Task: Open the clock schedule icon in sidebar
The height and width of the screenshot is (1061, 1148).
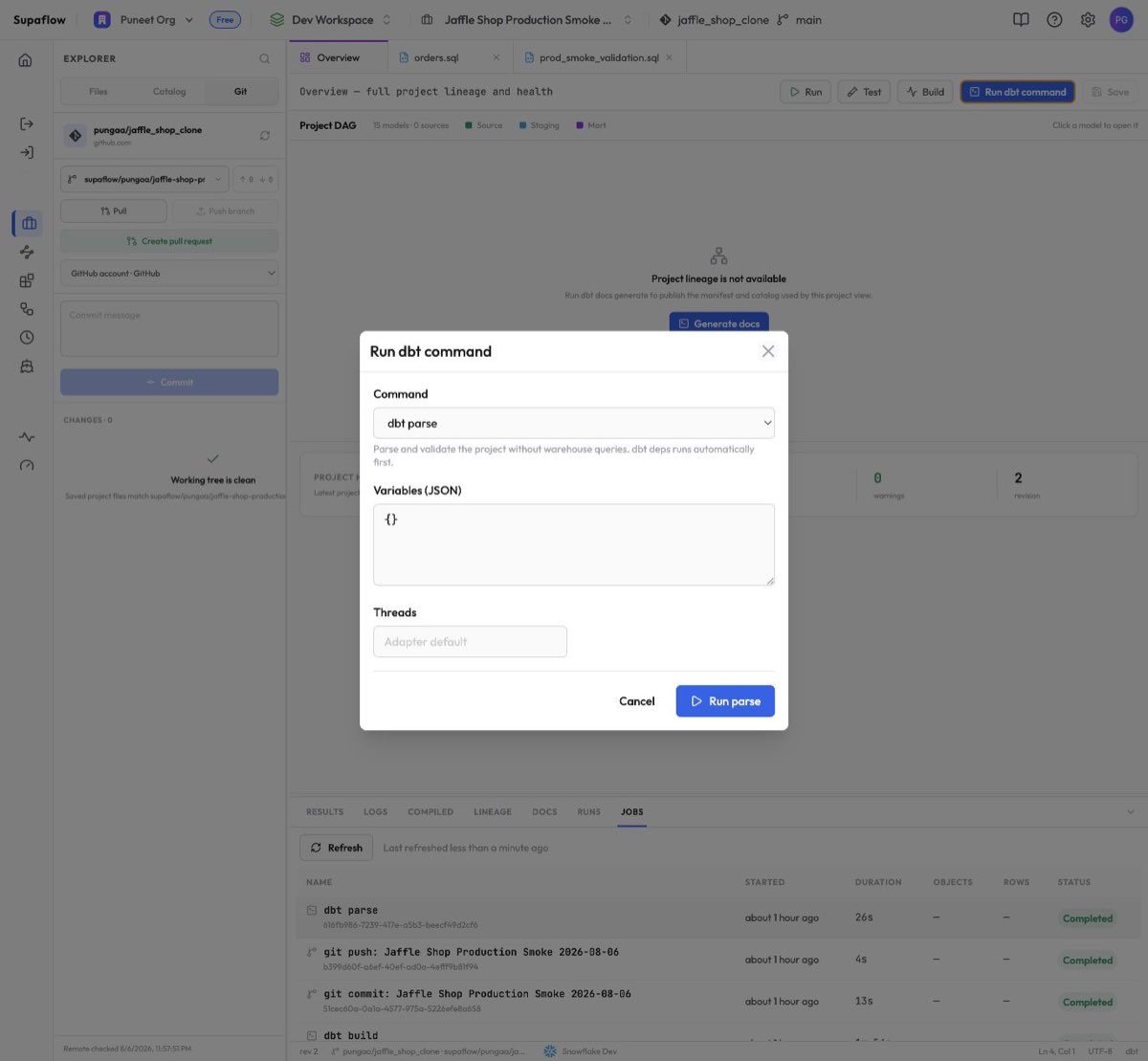Action: click(27, 337)
